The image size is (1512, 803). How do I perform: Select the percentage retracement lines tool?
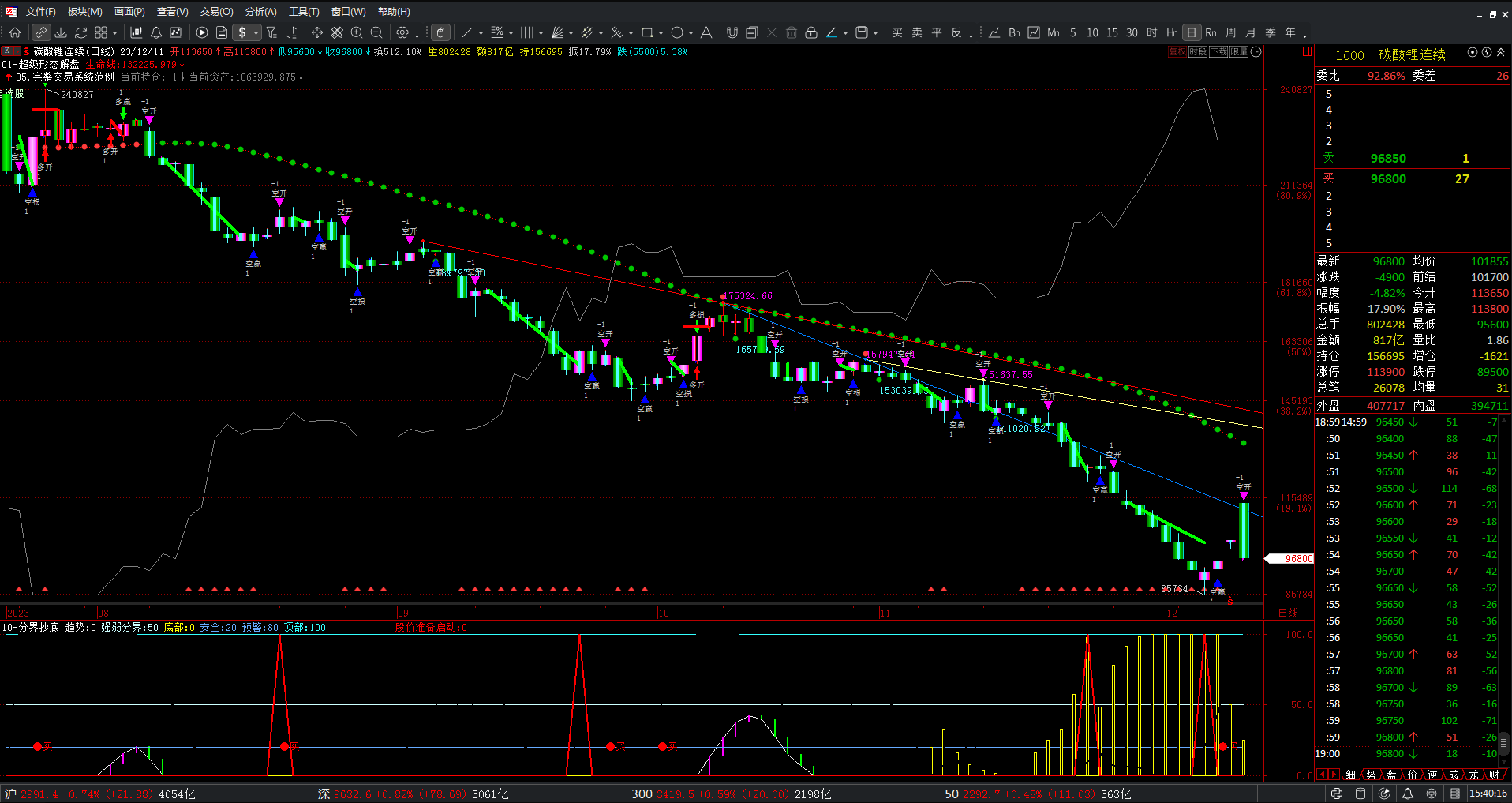point(497,32)
